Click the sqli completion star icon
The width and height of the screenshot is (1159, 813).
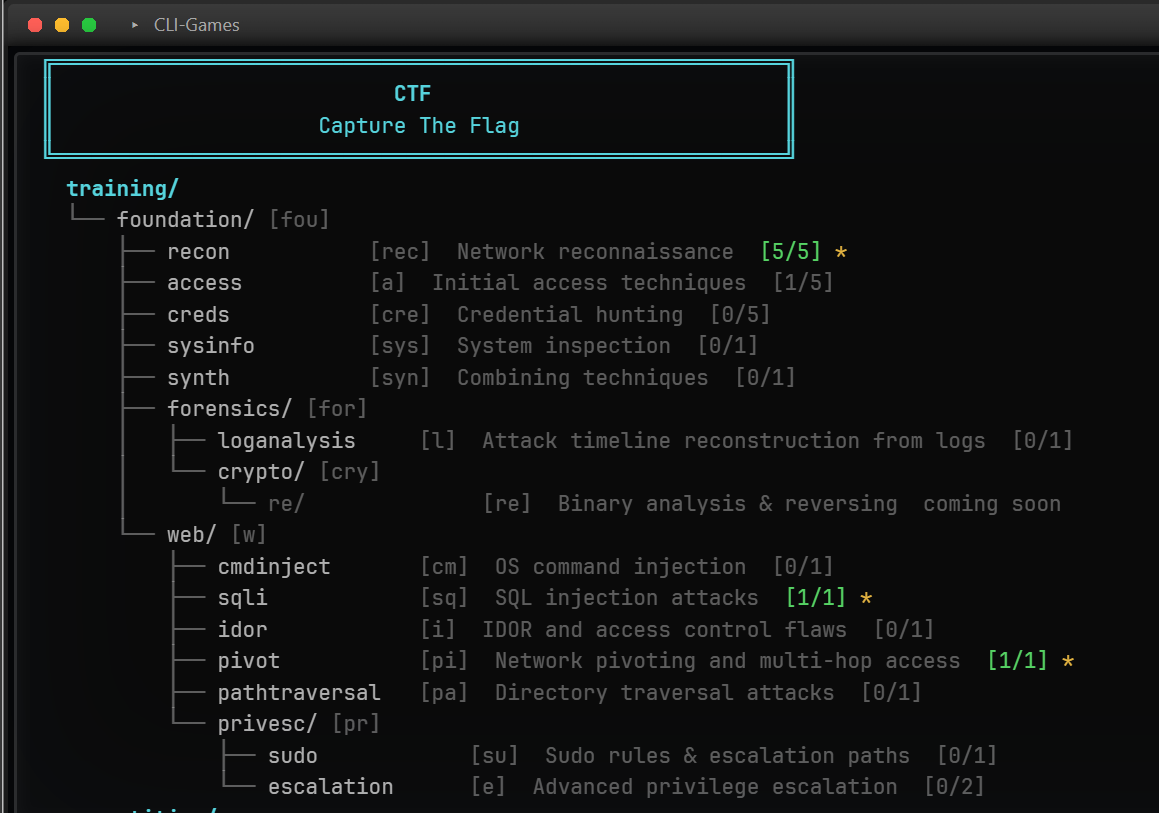click(x=864, y=597)
